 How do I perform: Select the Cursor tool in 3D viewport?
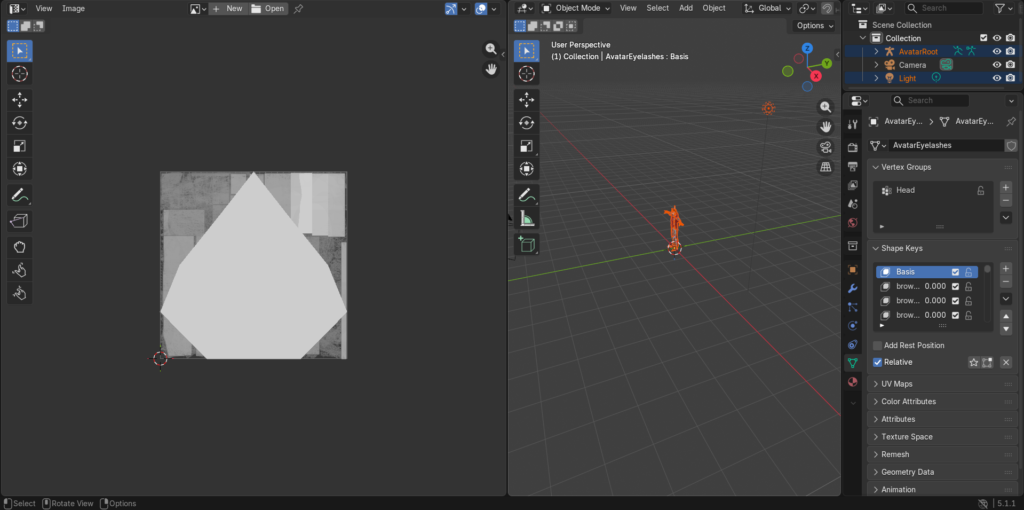(x=526, y=74)
